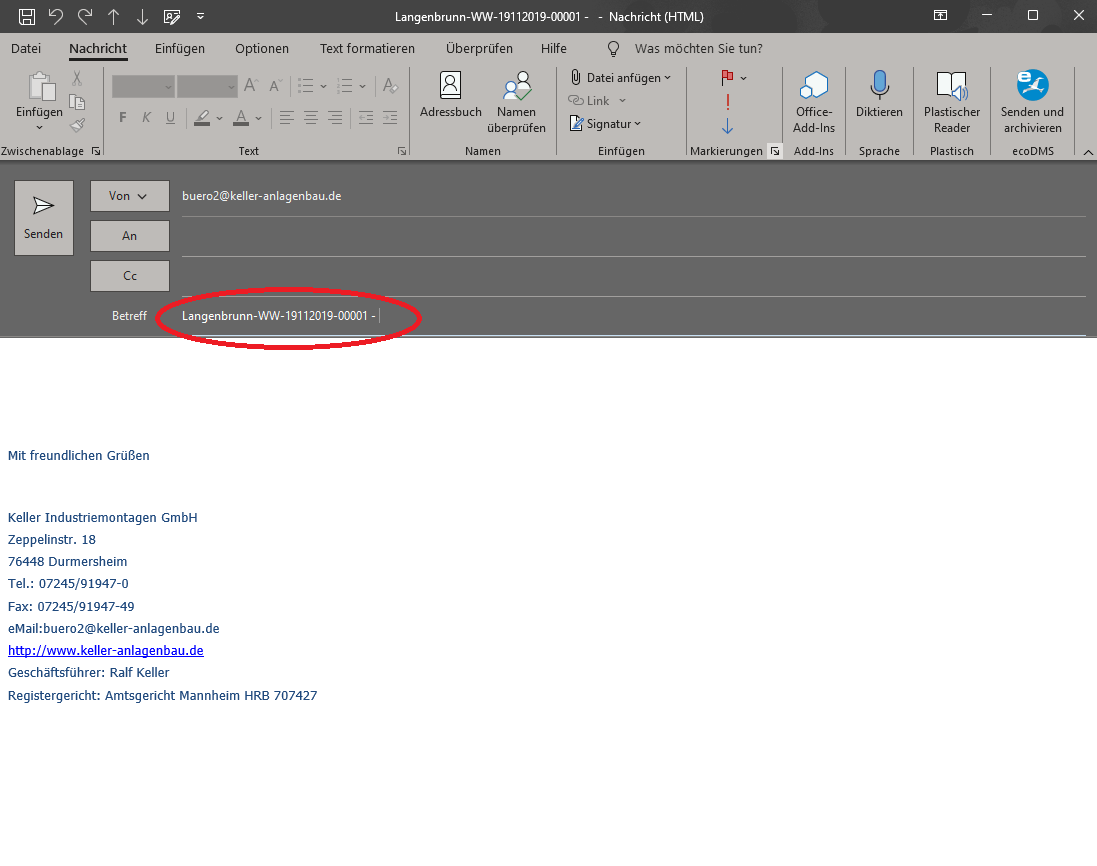
Task: Save the message with the floppy disk icon
Action: (x=27, y=16)
